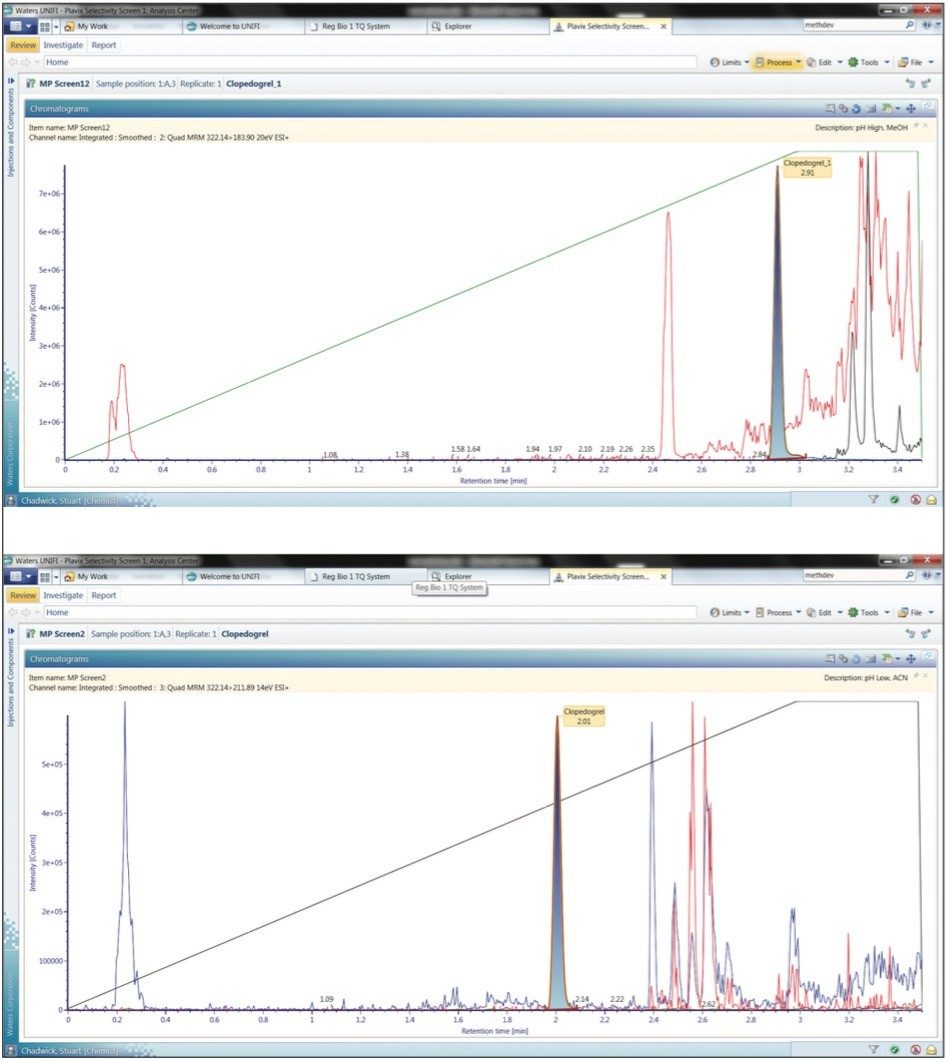
Task: Expand the export options dropdown in Chromatograms toolbar
Action: 897,108
